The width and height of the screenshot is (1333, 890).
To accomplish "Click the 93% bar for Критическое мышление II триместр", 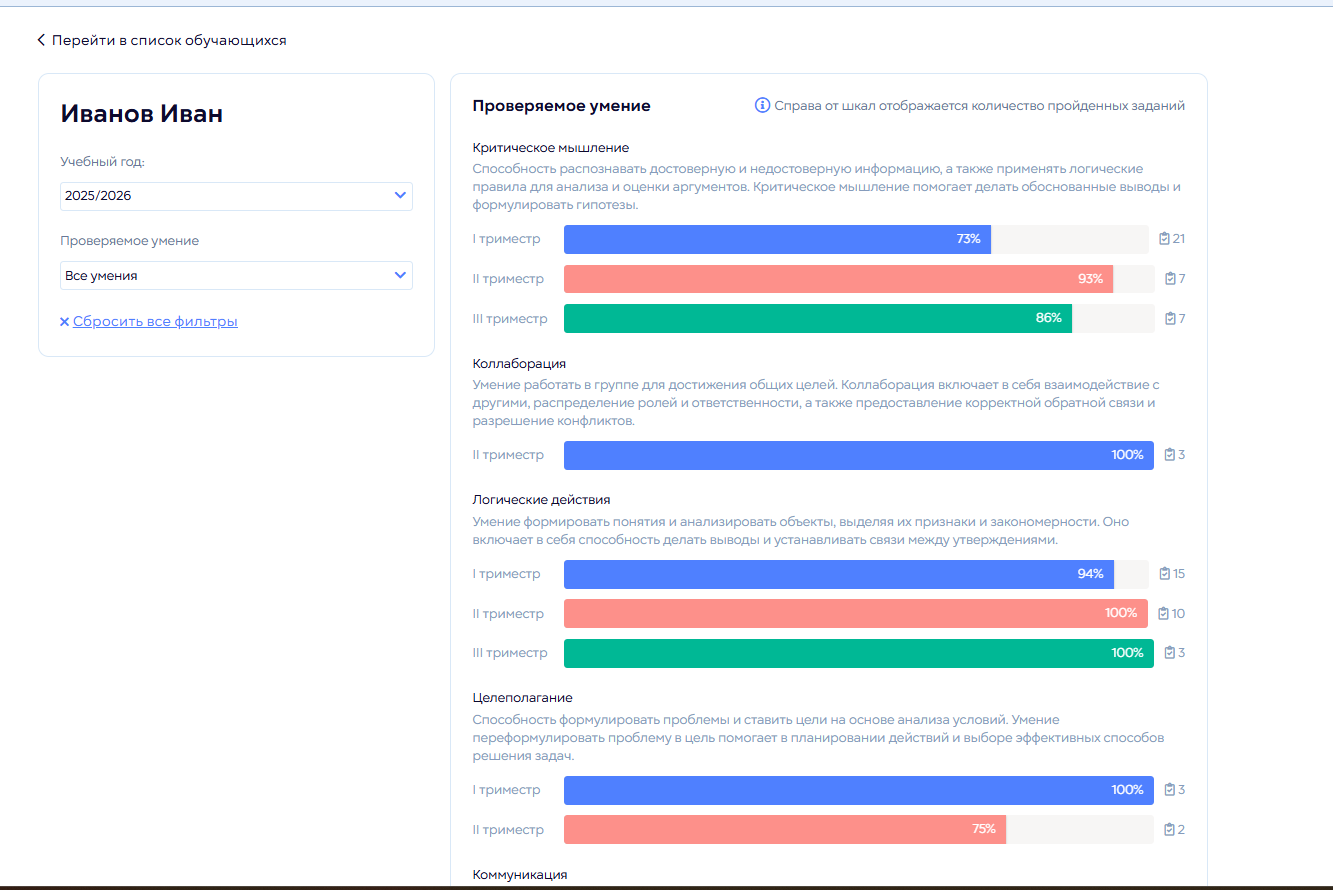I will point(838,279).
